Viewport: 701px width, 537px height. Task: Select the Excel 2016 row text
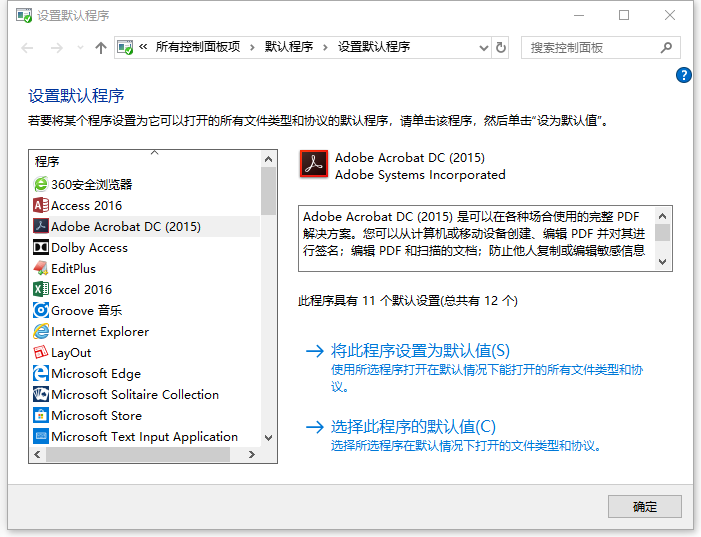pos(81,290)
